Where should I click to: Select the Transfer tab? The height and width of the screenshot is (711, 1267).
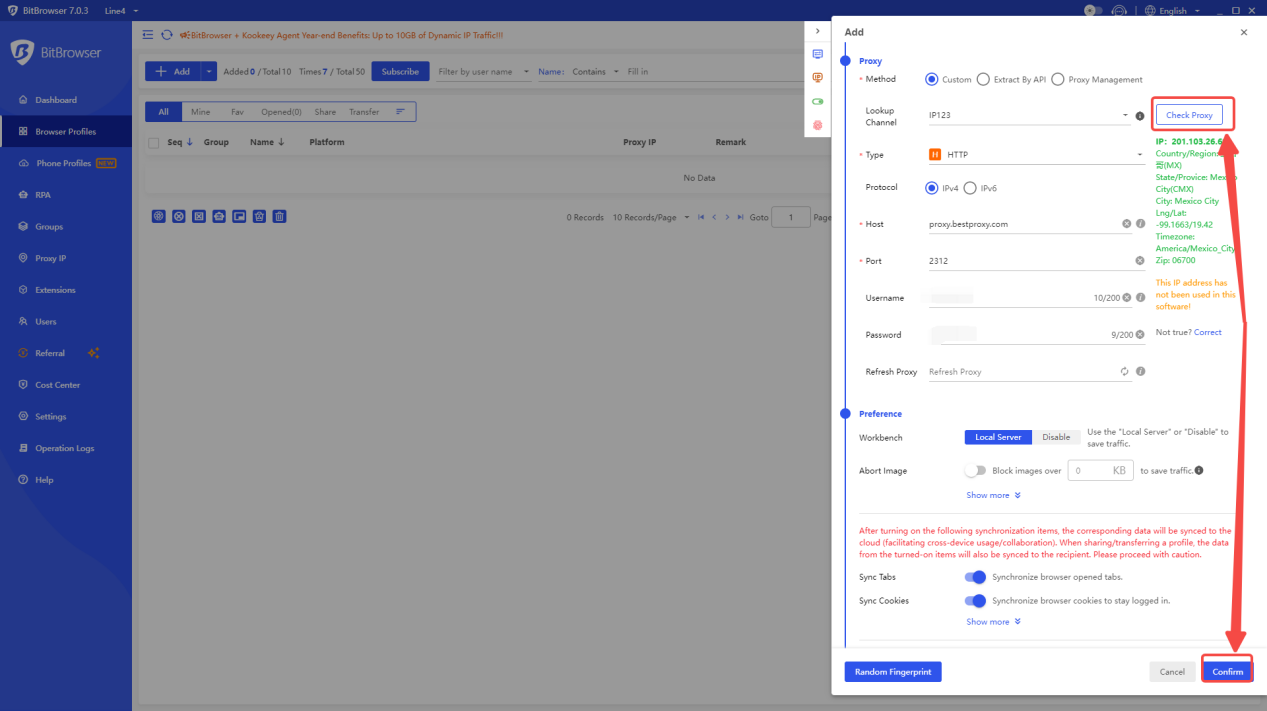tap(364, 112)
